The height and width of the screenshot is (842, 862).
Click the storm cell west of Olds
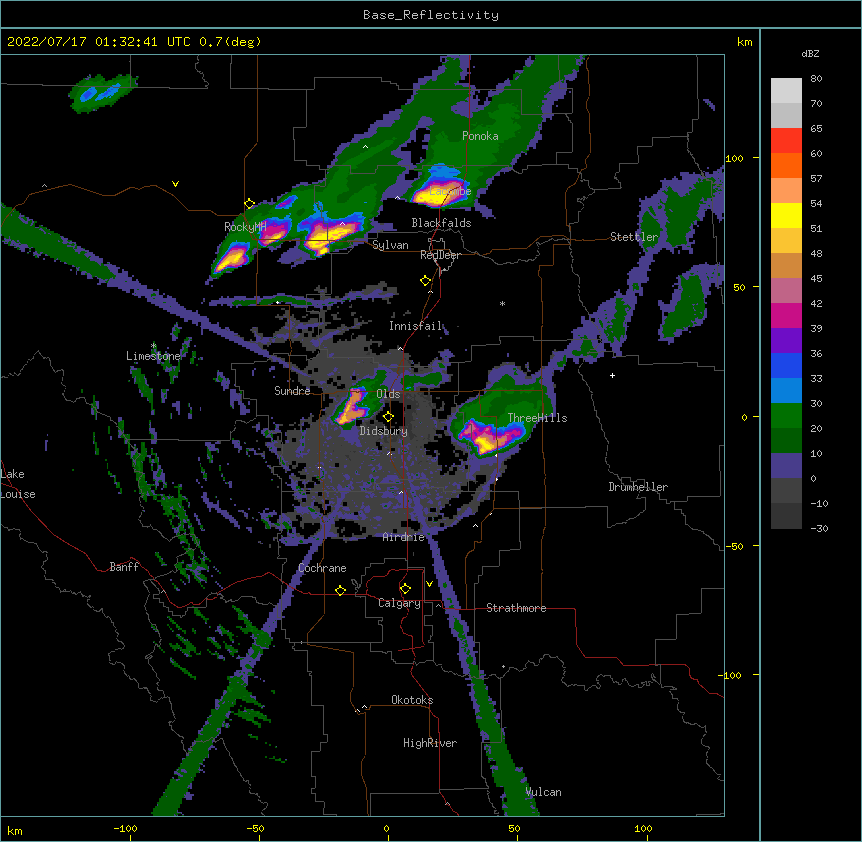click(351, 407)
